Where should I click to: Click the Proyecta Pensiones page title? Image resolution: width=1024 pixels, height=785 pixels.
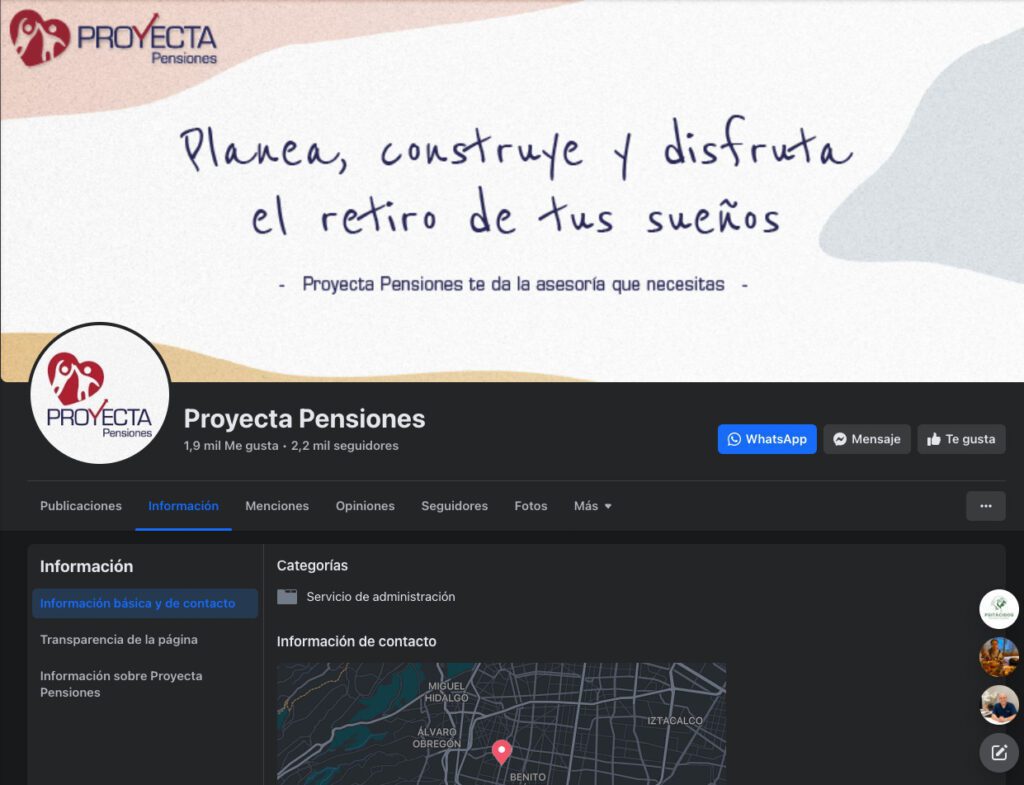tap(304, 419)
